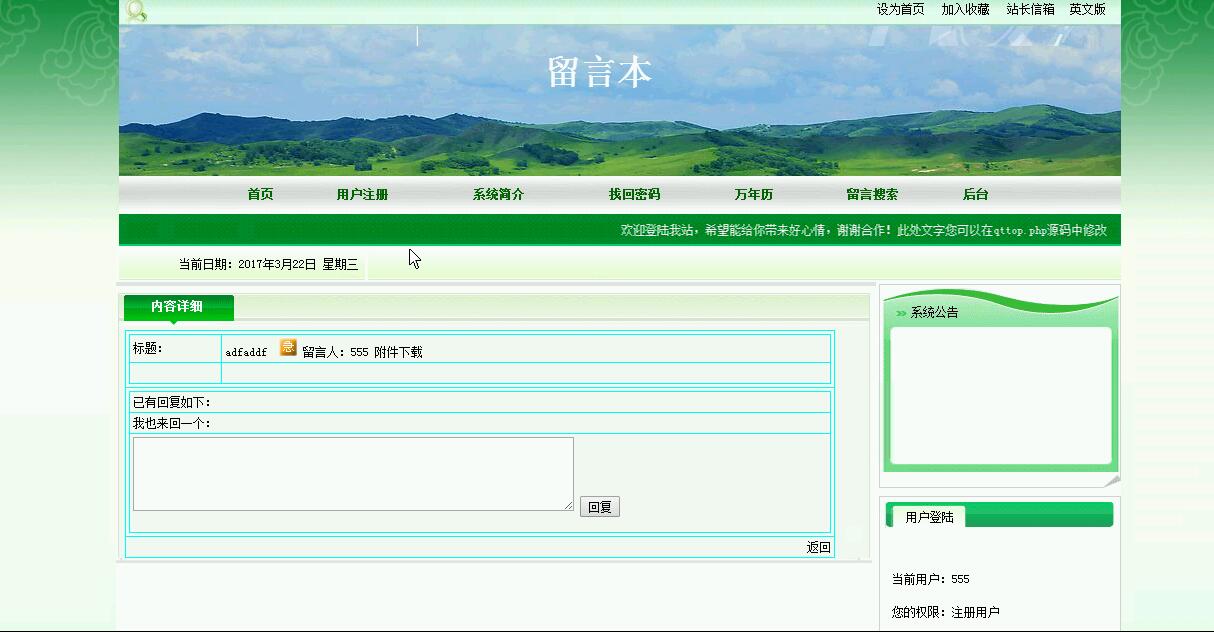Open 留言搜索 in the navigation bar
The width and height of the screenshot is (1214, 632).
tap(872, 195)
